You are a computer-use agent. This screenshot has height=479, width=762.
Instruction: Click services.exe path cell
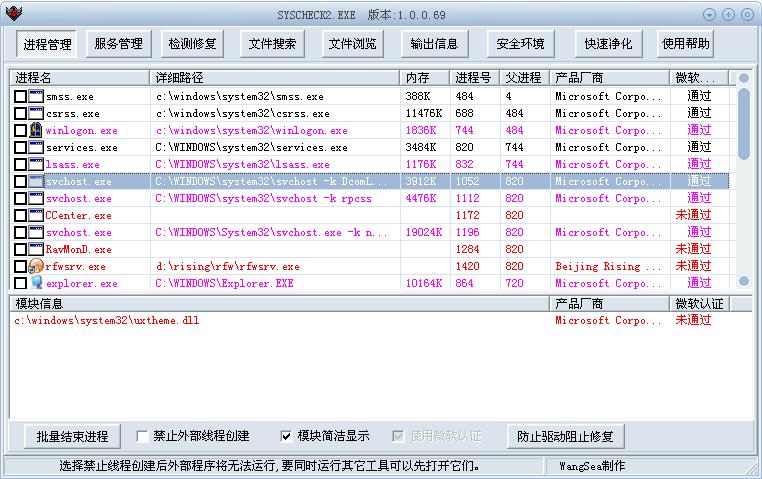[251, 147]
